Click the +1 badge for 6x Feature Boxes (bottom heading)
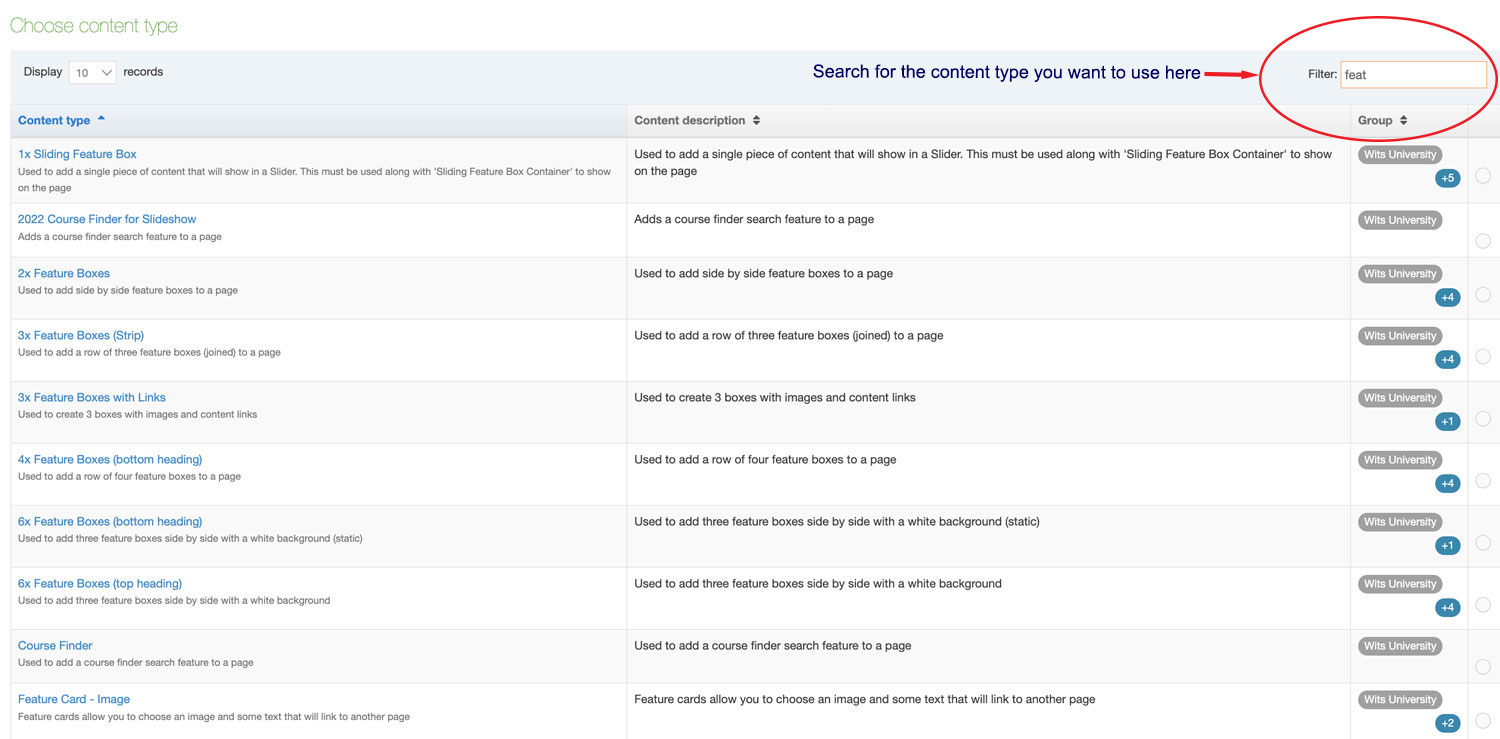Screen dimensions: 1500x739 (1447, 545)
